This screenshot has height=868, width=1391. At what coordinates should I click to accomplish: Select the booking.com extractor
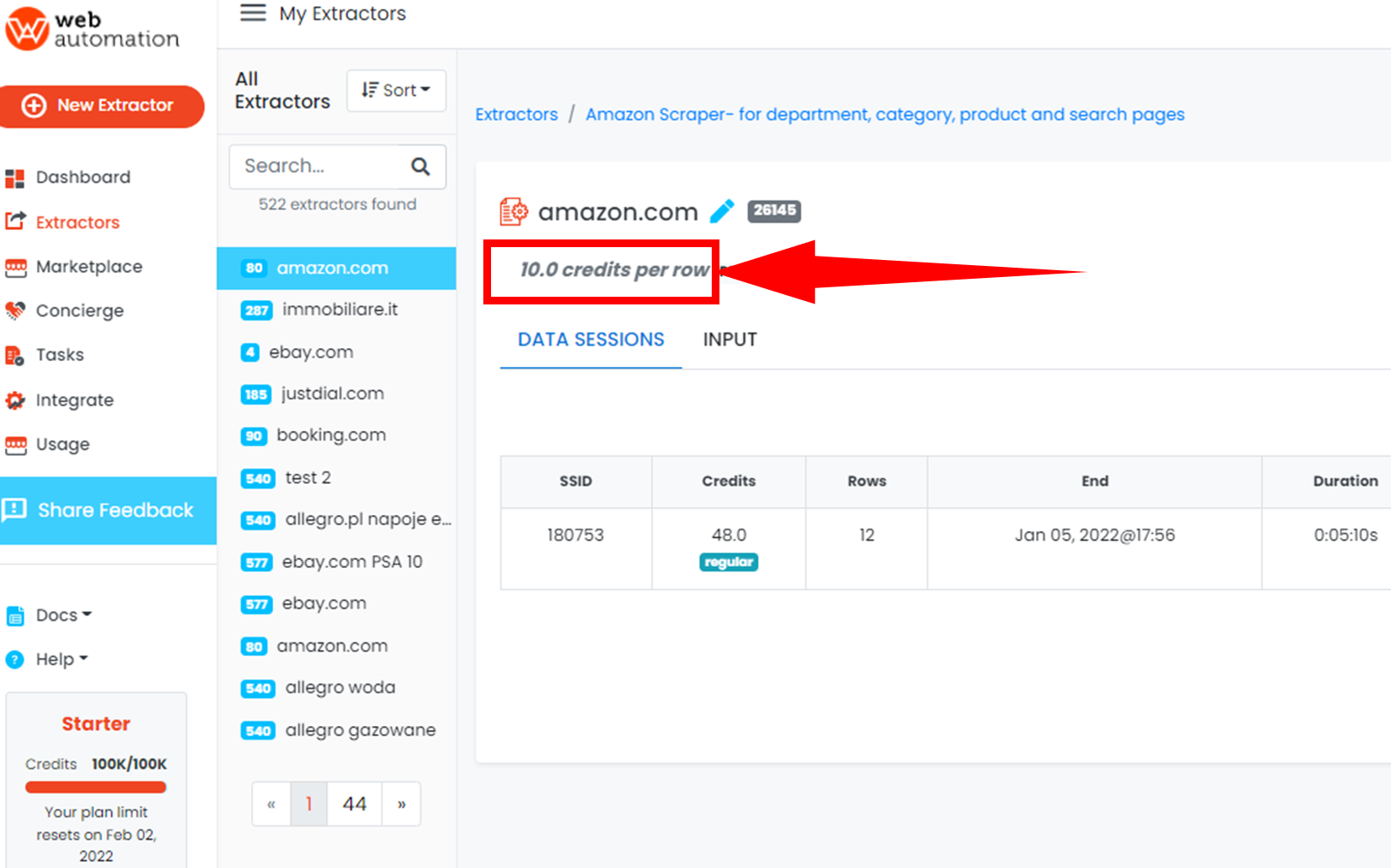click(x=331, y=435)
